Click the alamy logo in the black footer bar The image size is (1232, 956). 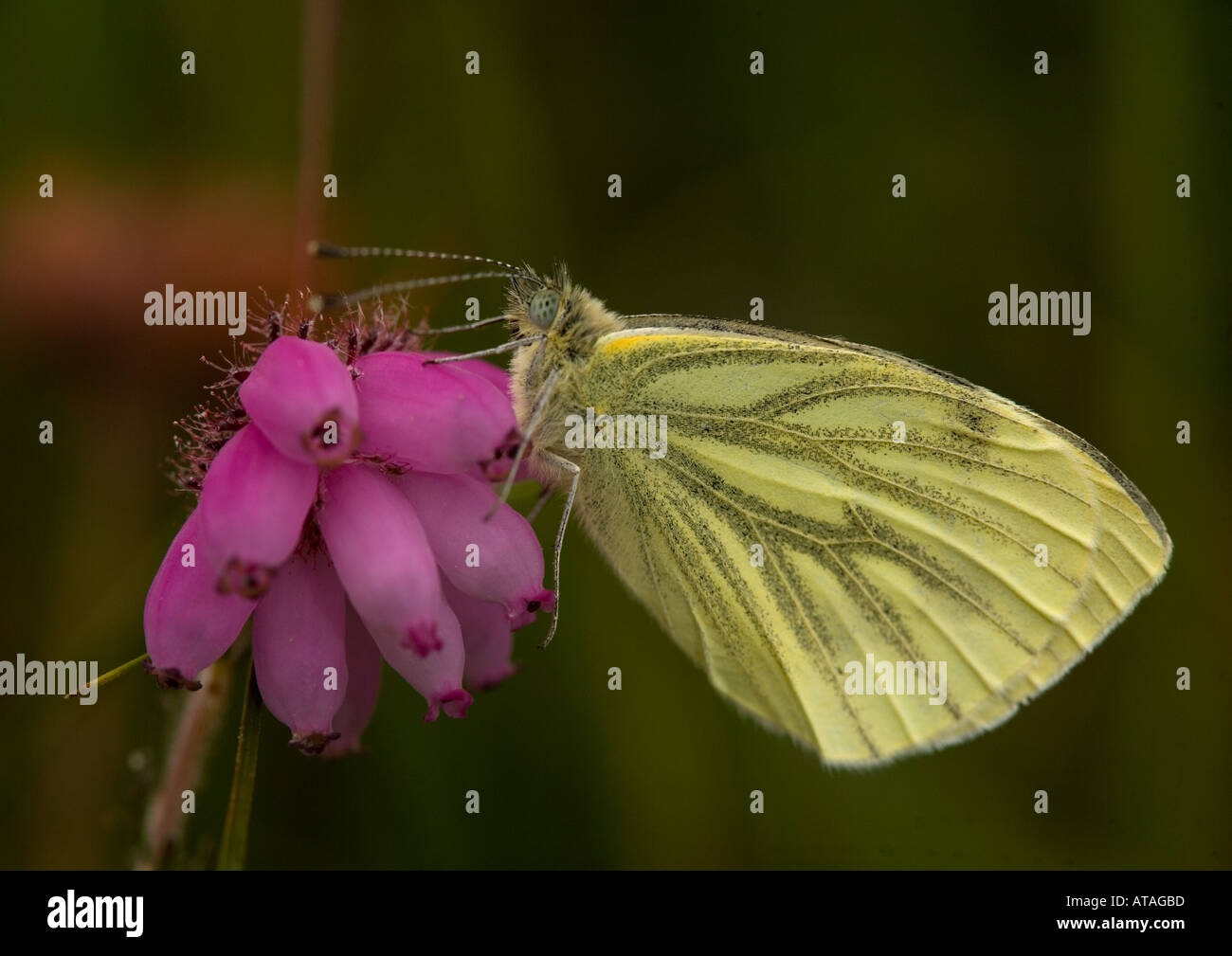(96, 913)
